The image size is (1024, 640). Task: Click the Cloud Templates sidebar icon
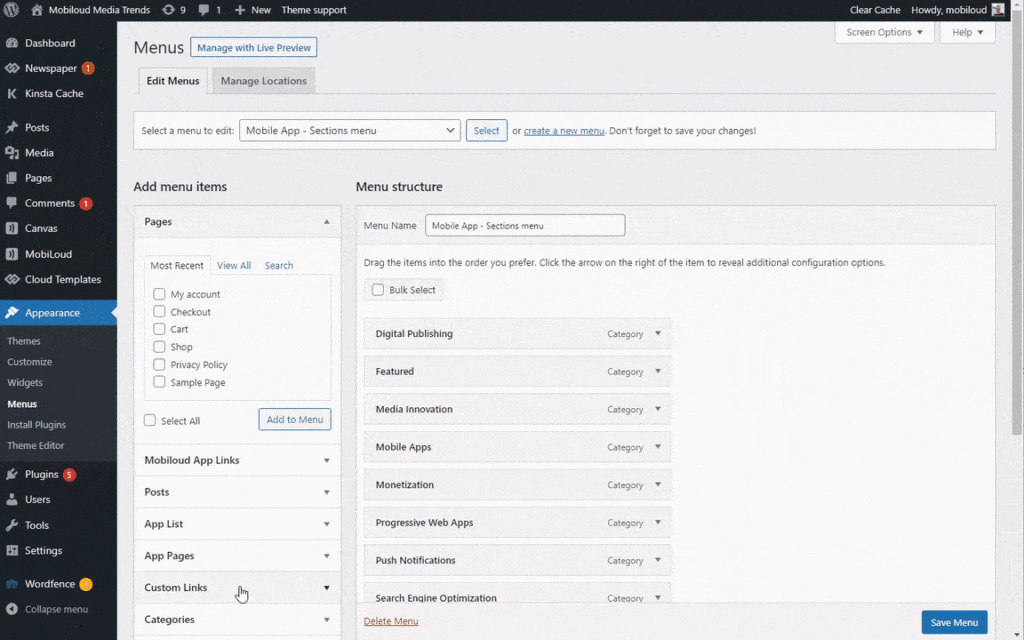(x=12, y=280)
